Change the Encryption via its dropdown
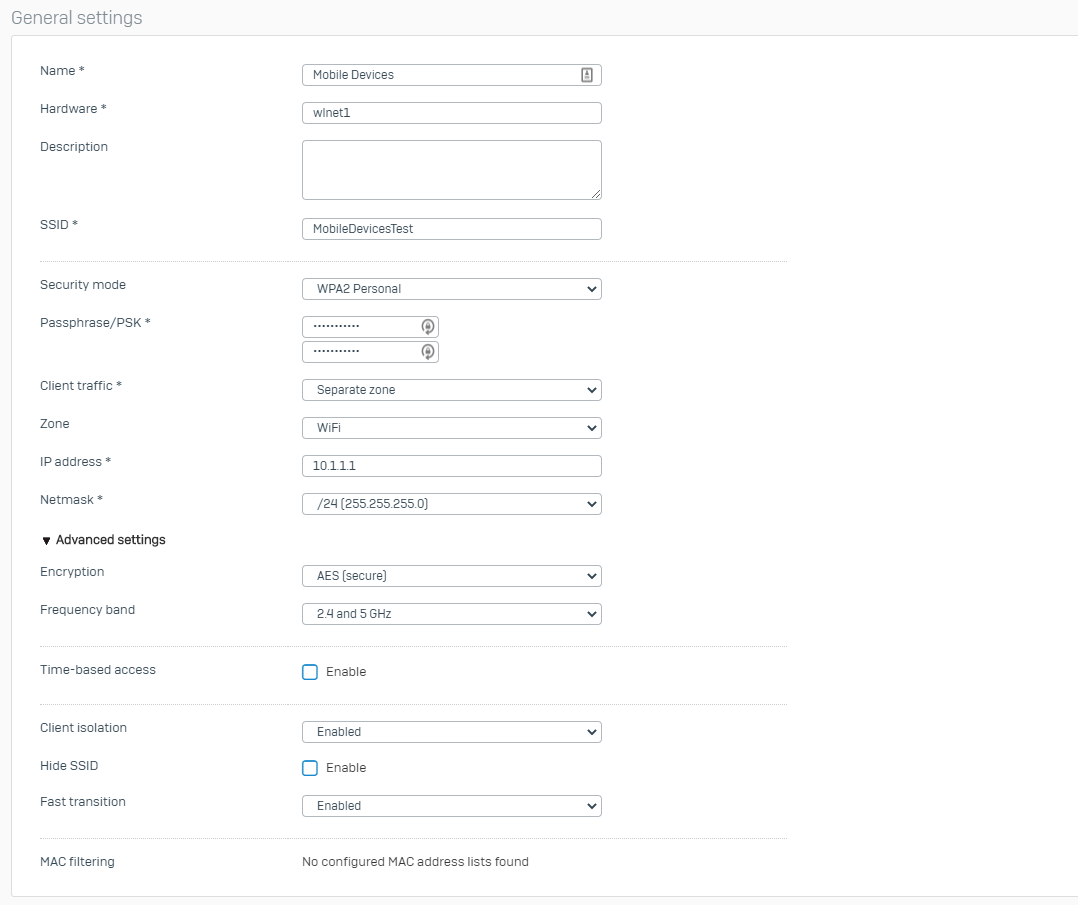This screenshot has width=1078, height=905. coord(451,575)
